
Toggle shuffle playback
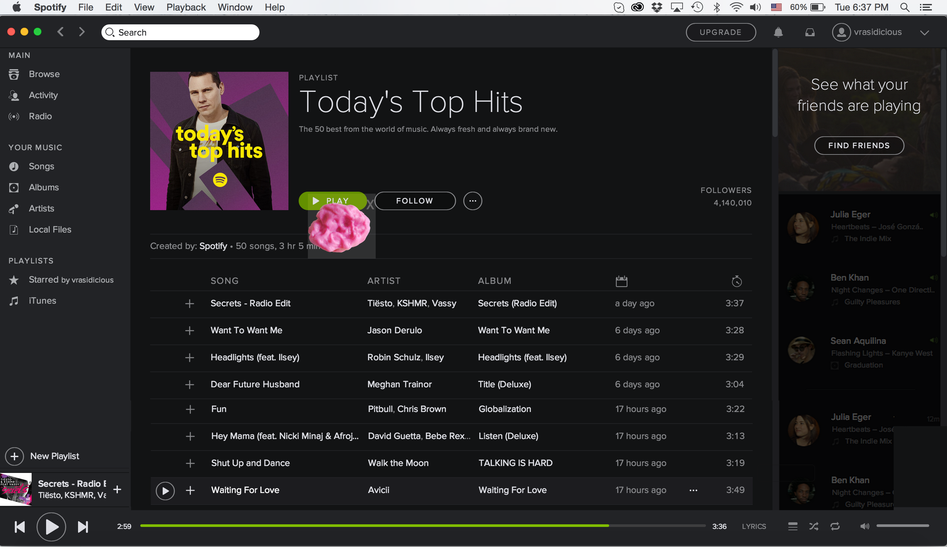(x=814, y=526)
